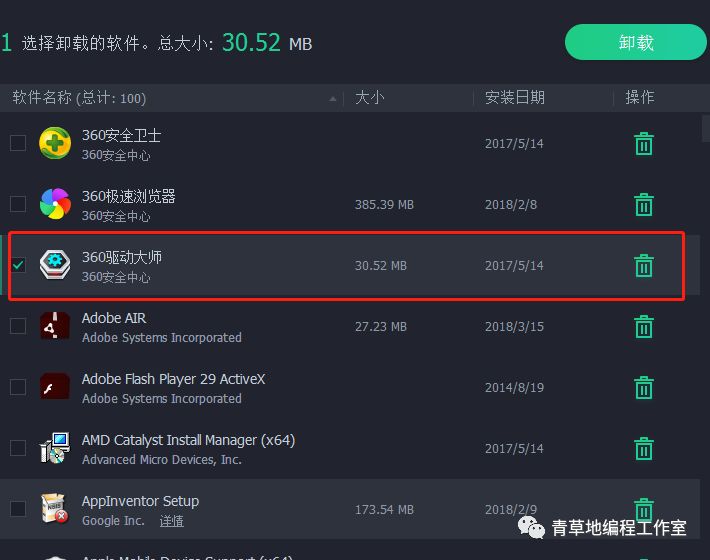The height and width of the screenshot is (560, 710).
Task: Click Google Inc. publisher text
Action: (x=113, y=521)
